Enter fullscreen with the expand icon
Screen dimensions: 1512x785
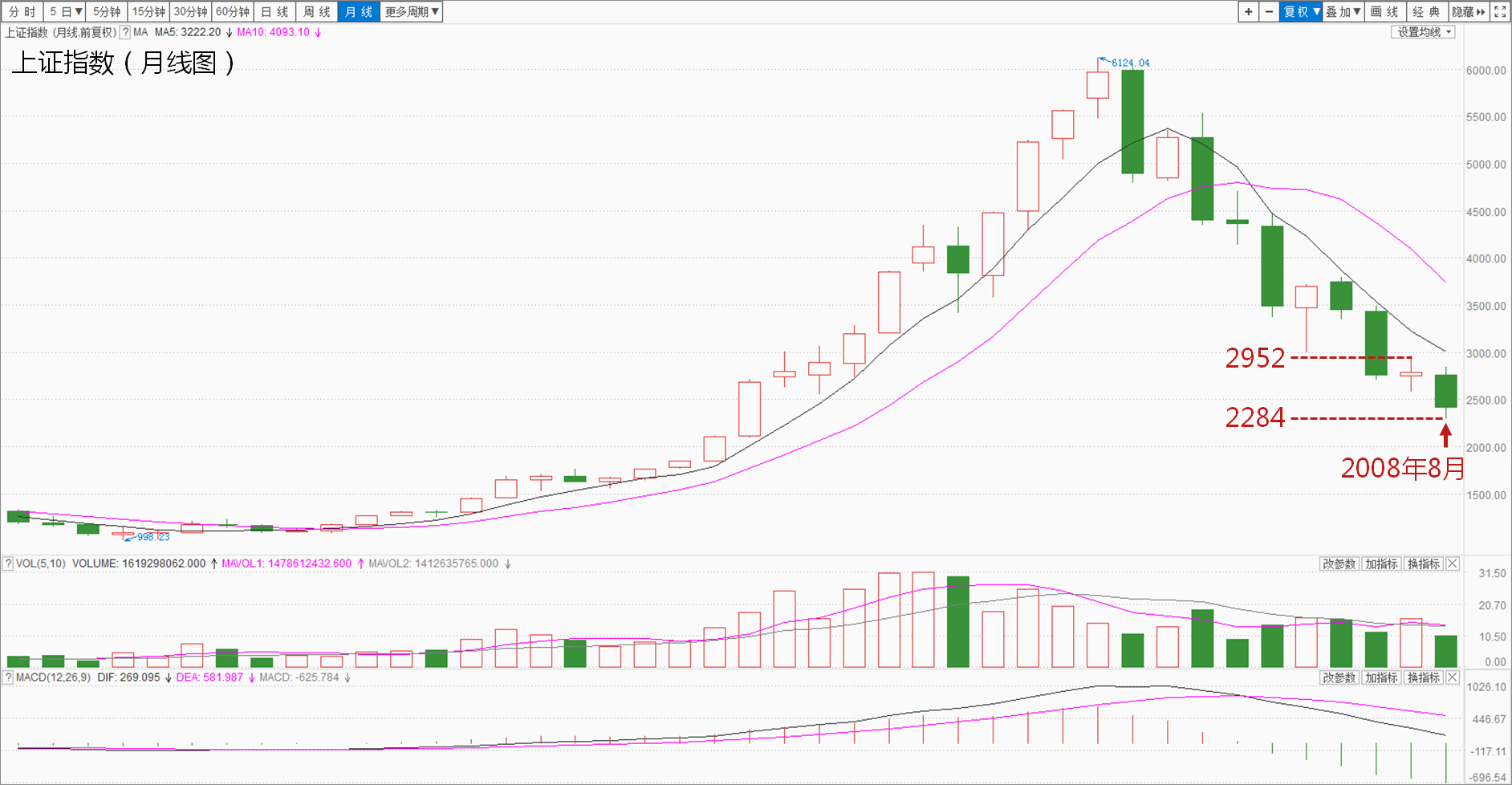[x=1500, y=12]
